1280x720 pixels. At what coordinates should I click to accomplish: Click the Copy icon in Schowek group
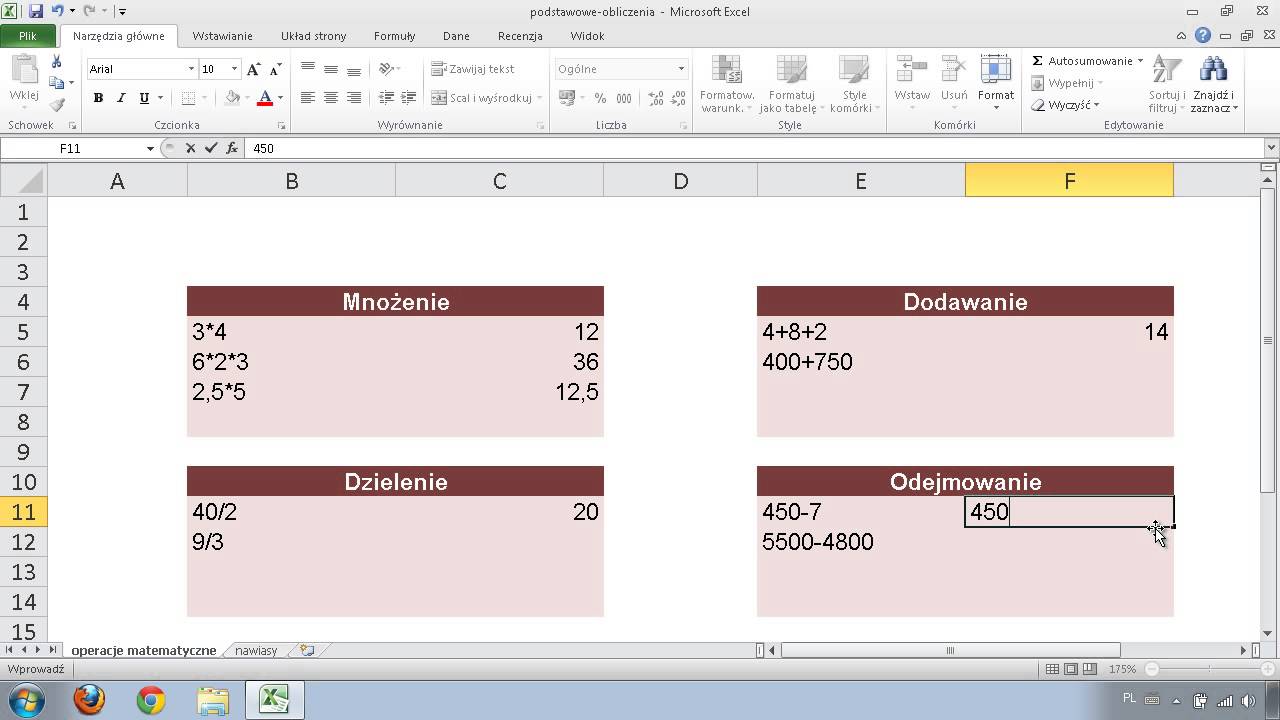coord(56,83)
